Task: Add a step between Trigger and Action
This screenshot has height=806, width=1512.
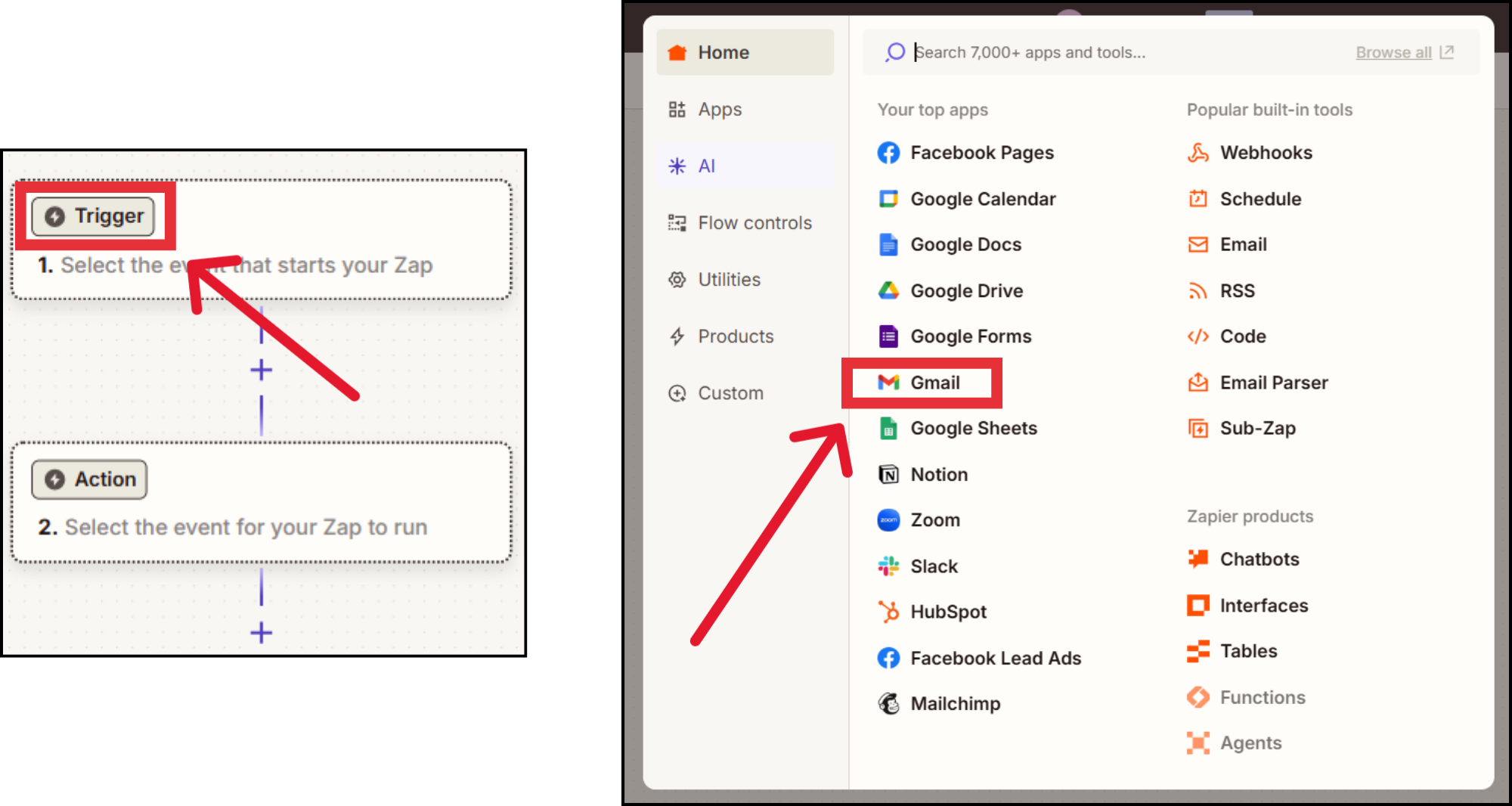Action: coord(261,370)
